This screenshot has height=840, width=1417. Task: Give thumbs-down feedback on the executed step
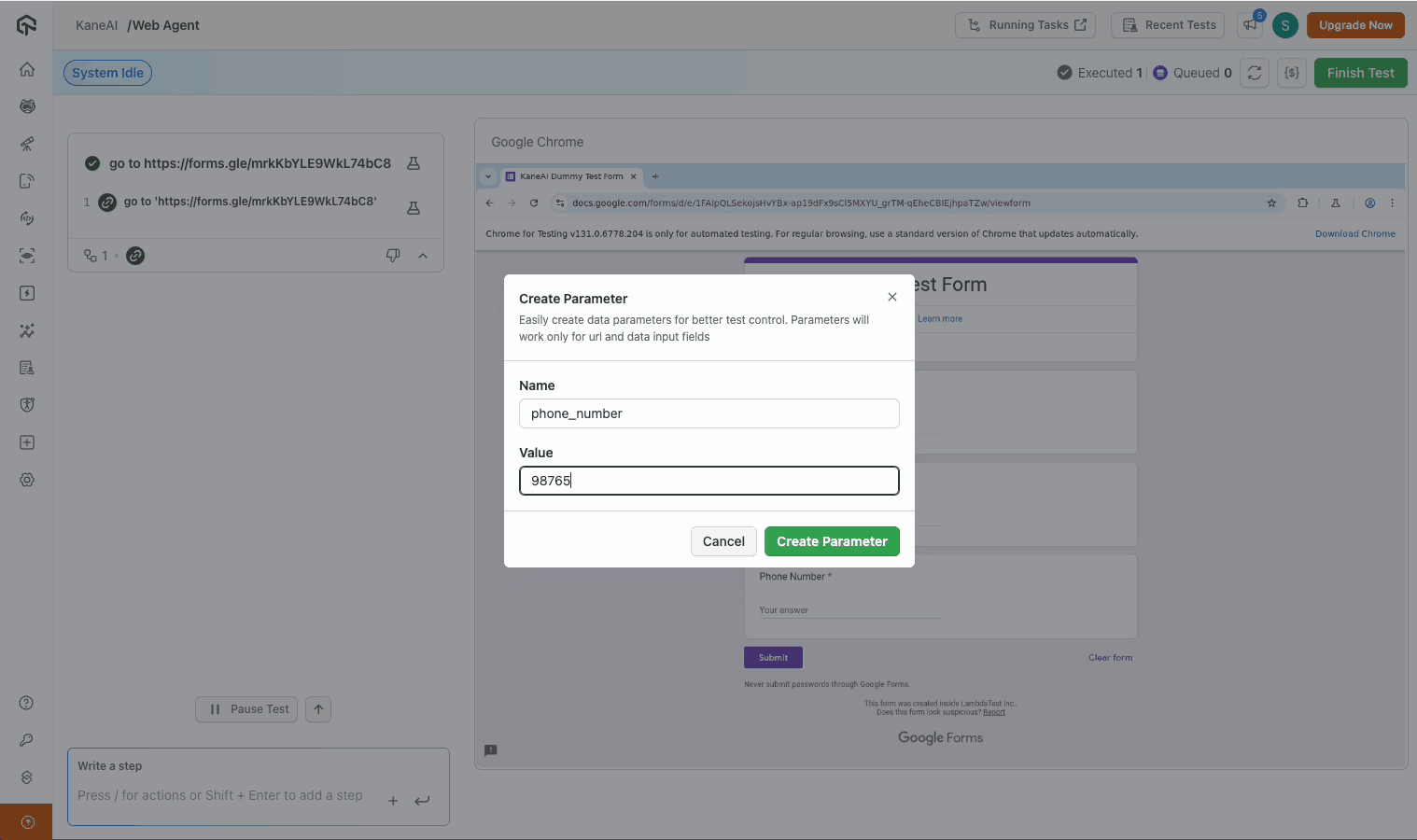pyautogui.click(x=393, y=255)
